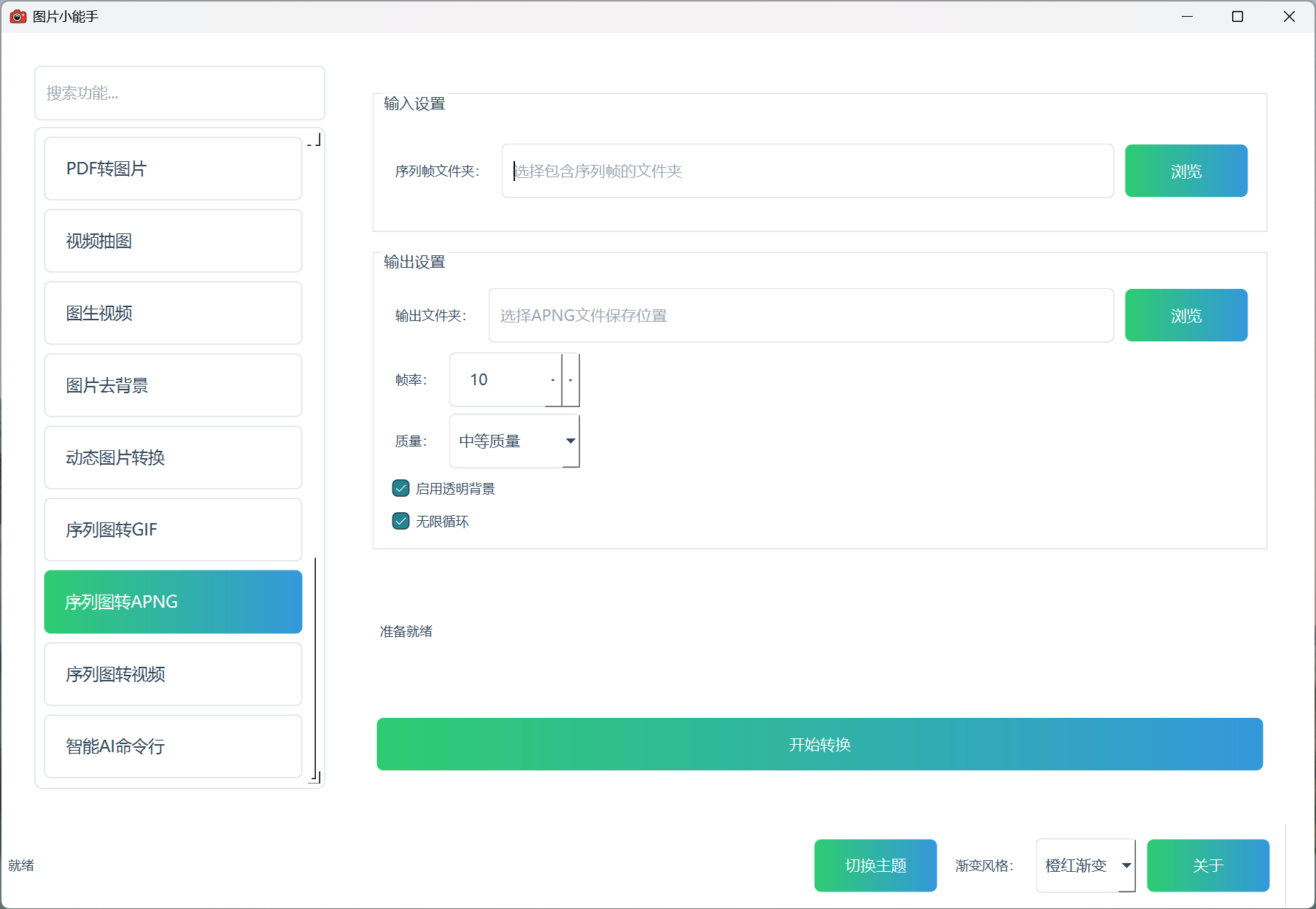
Task: Switch to 序列图转GIF function
Action: click(172, 530)
